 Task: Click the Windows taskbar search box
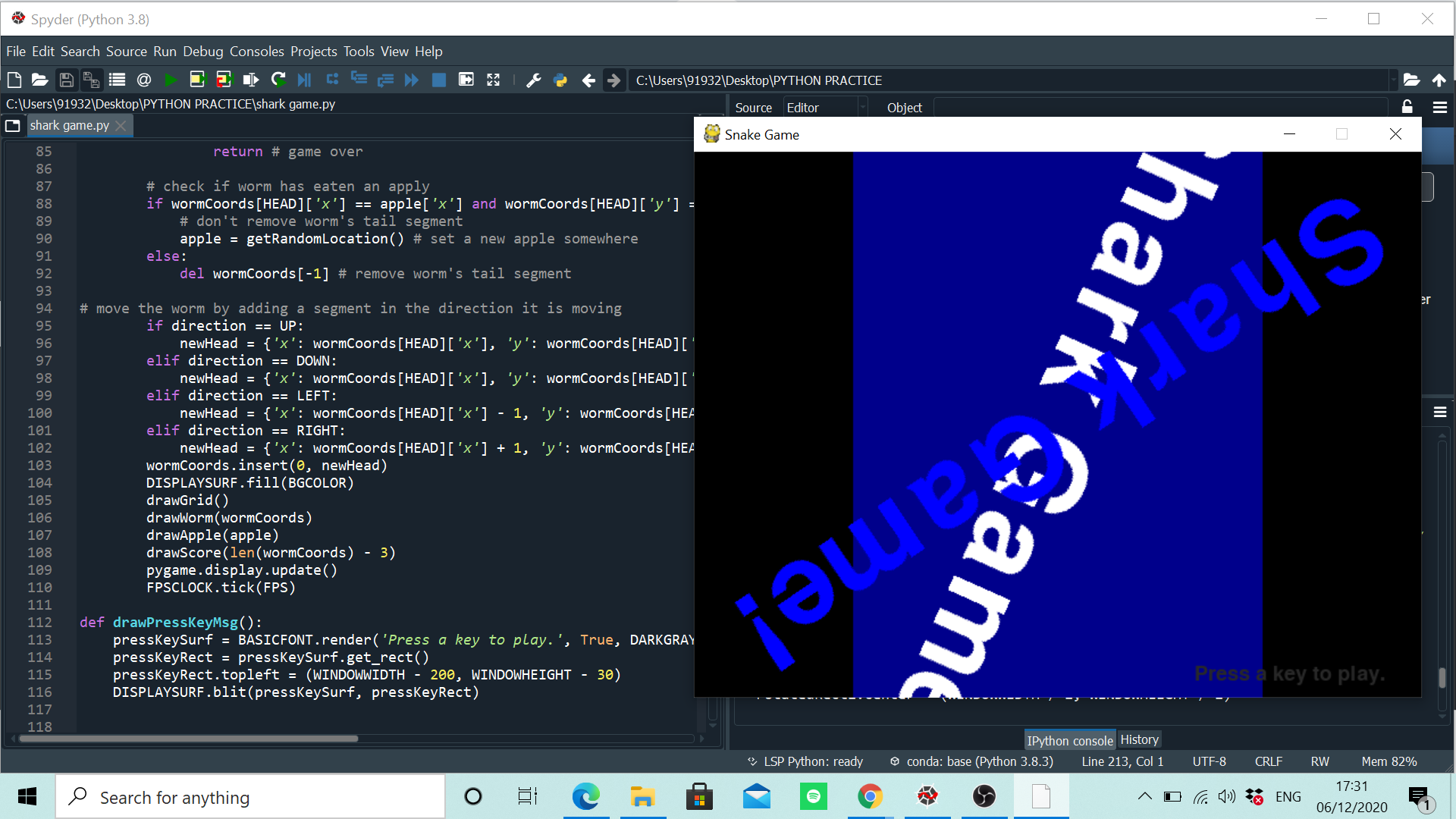250,797
